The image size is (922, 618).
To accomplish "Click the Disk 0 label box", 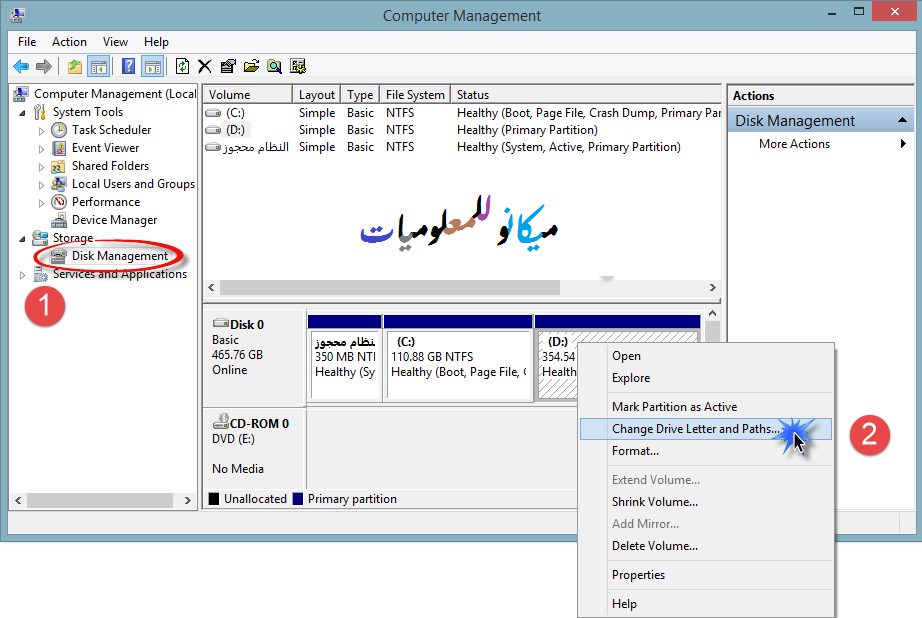I will (x=254, y=358).
